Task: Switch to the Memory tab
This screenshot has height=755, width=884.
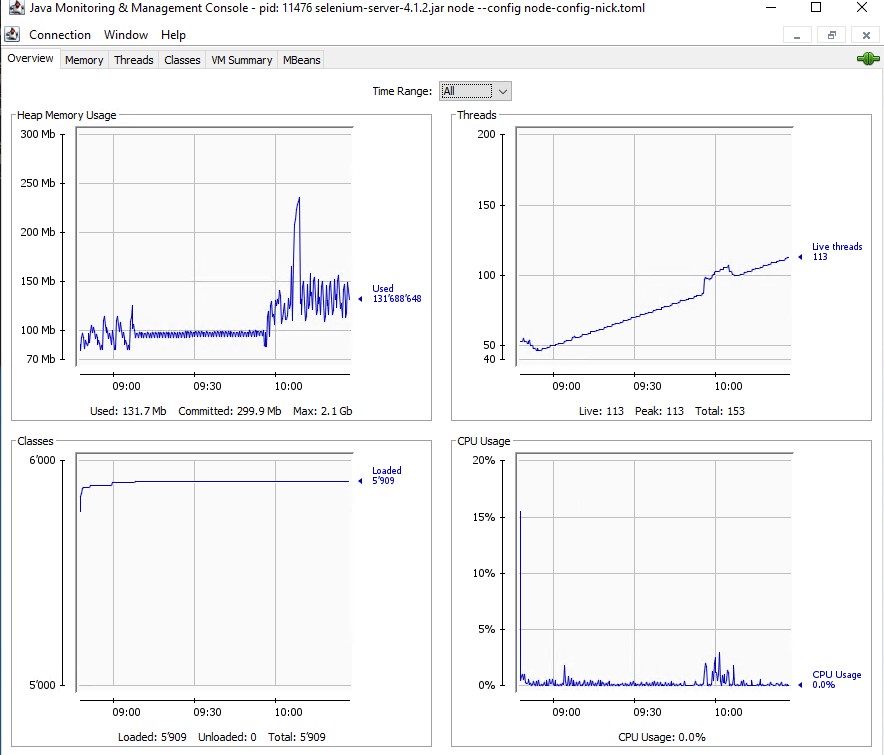Action: [83, 59]
